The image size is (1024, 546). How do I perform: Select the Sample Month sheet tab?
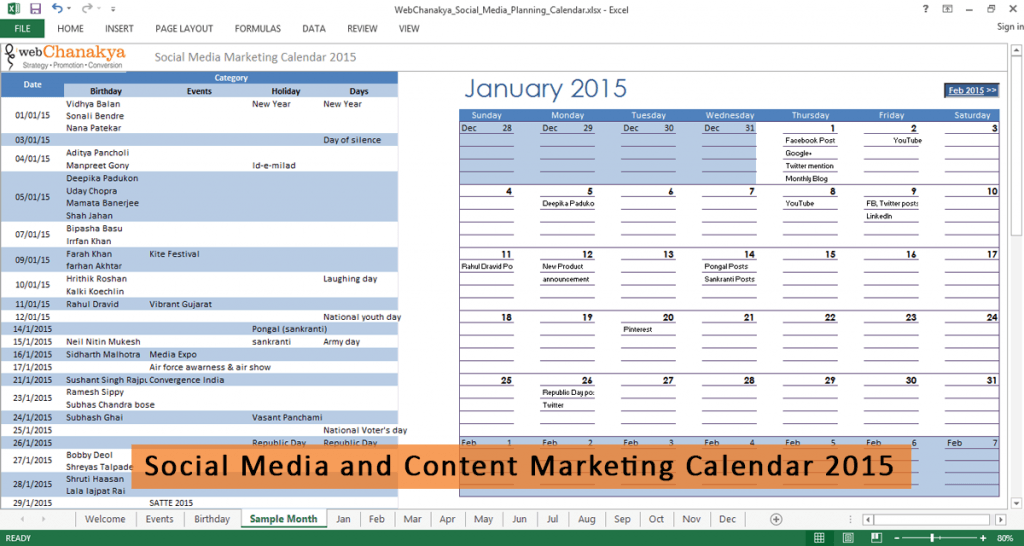(283, 519)
